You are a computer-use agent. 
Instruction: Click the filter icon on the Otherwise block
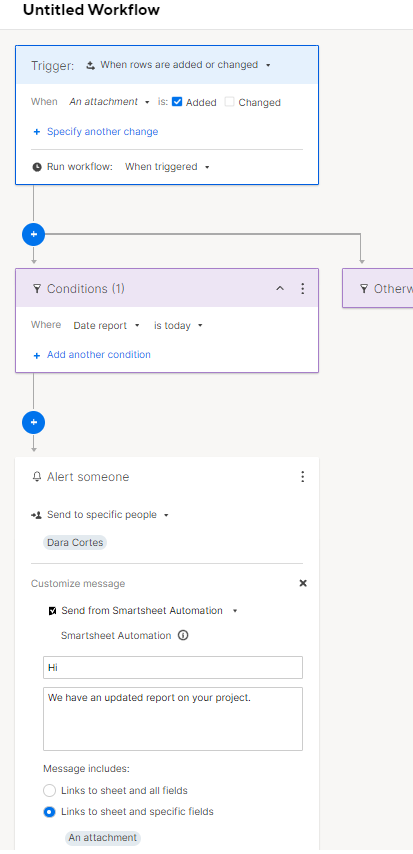coord(363,288)
